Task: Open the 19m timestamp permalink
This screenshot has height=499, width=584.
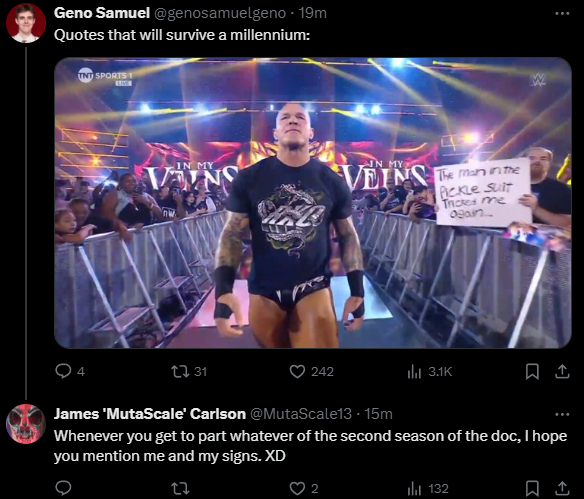Action: (312, 13)
